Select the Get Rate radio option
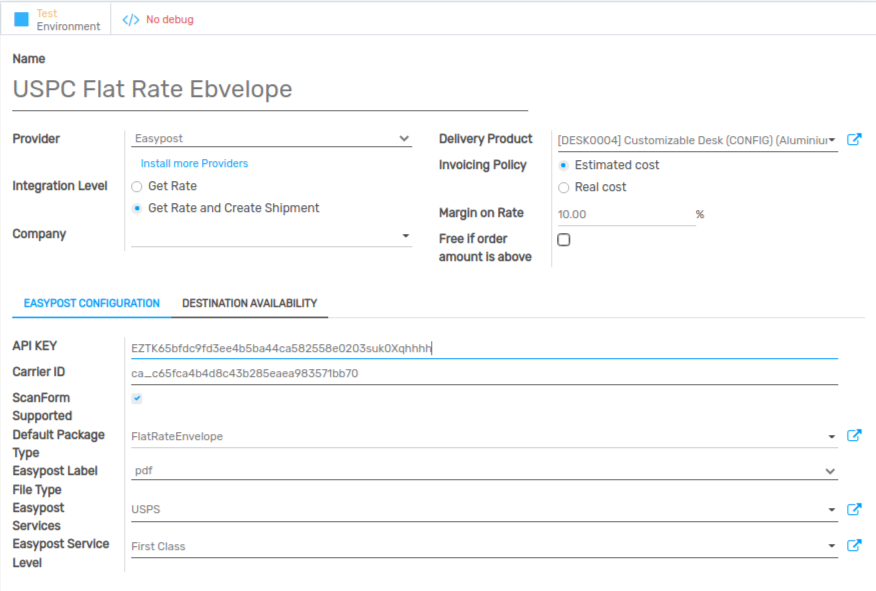The image size is (876, 591). (x=137, y=186)
